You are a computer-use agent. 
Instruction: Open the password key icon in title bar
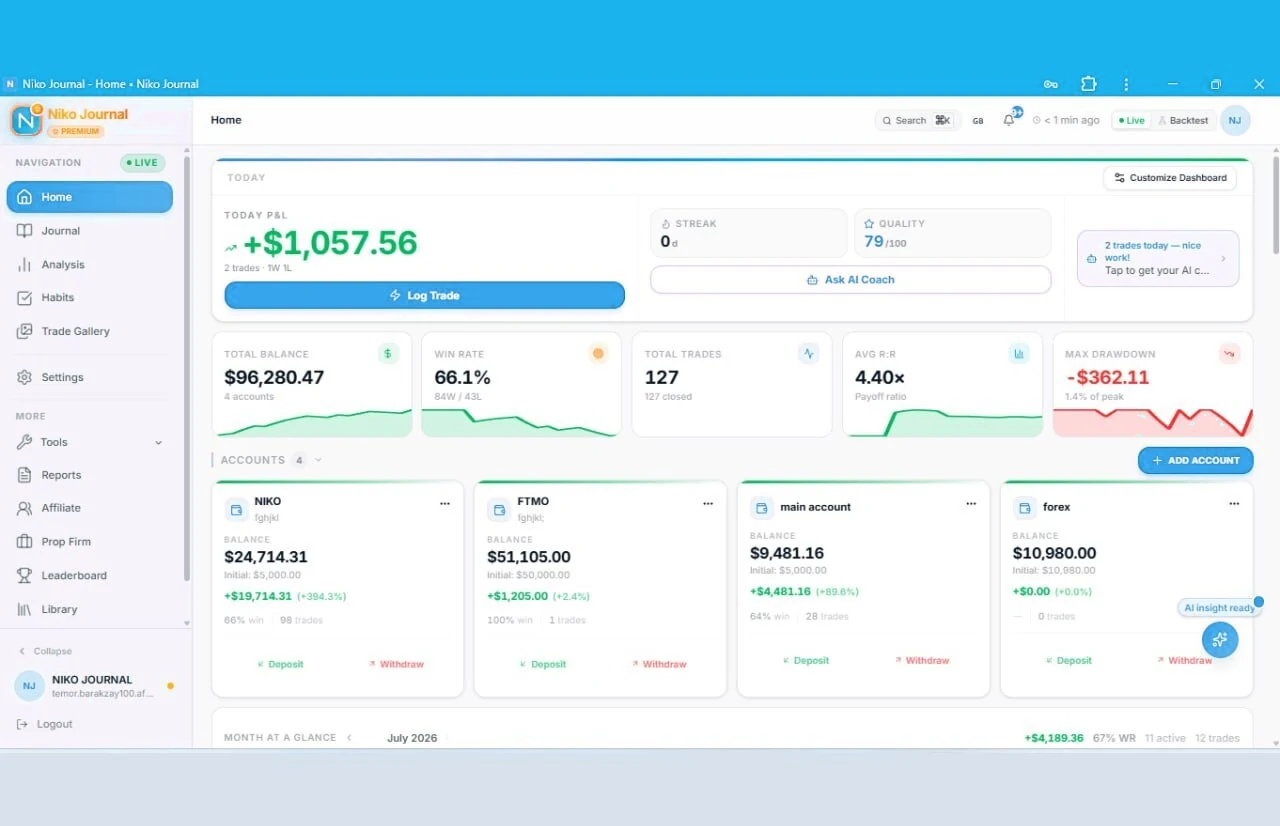(x=1051, y=84)
